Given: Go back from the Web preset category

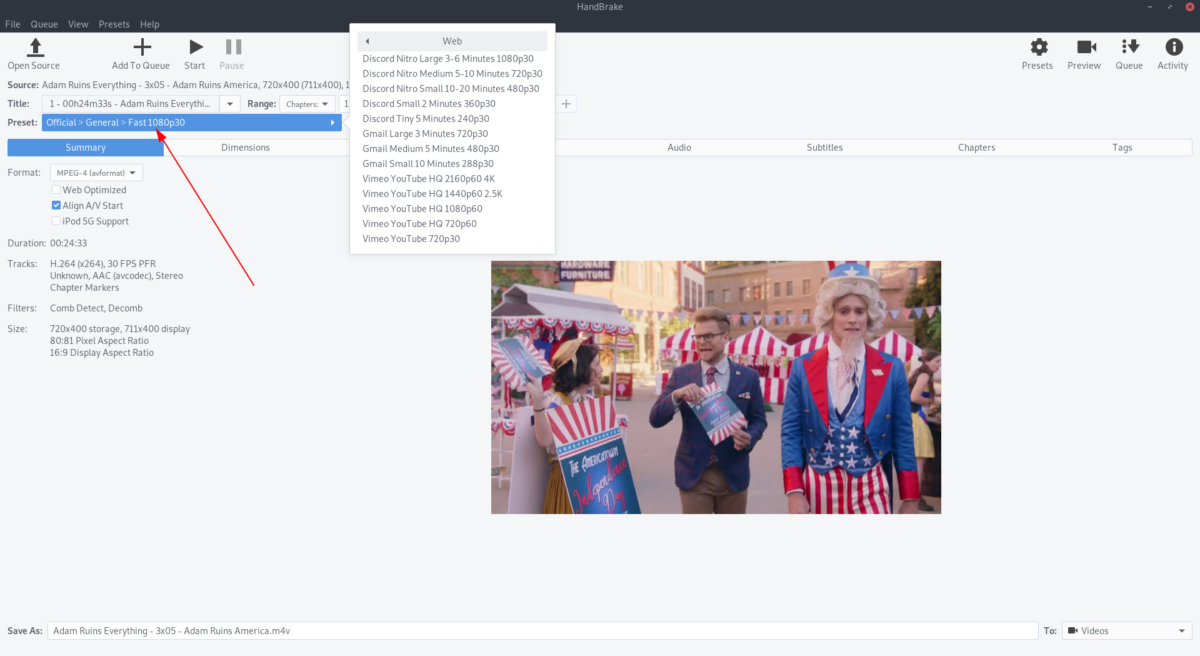Looking at the screenshot, I should pos(366,40).
